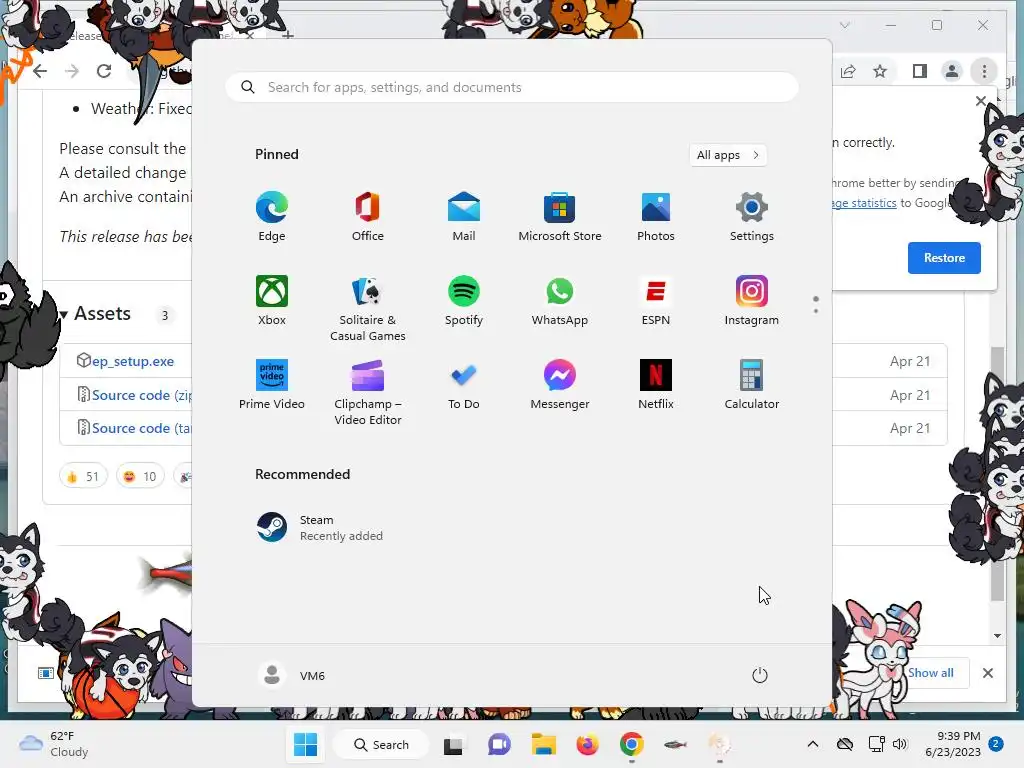This screenshot has width=1024, height=768.
Task: Open Task View on the taskbar
Action: click(x=453, y=744)
